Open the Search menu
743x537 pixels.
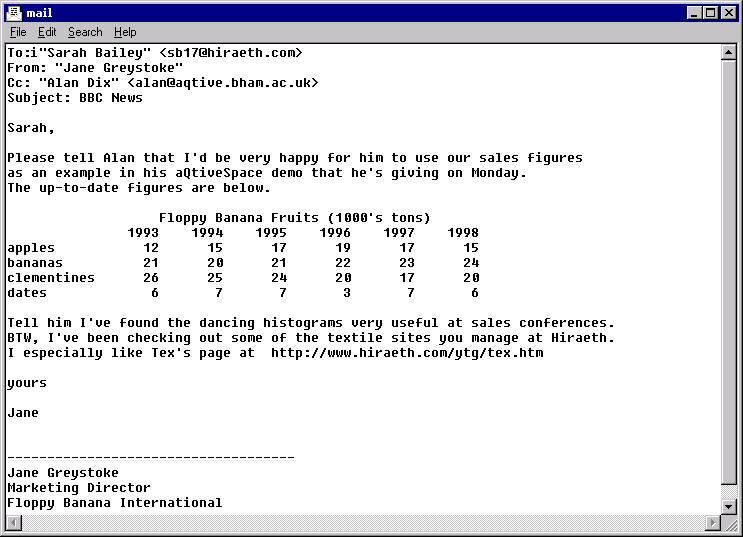tap(85, 32)
